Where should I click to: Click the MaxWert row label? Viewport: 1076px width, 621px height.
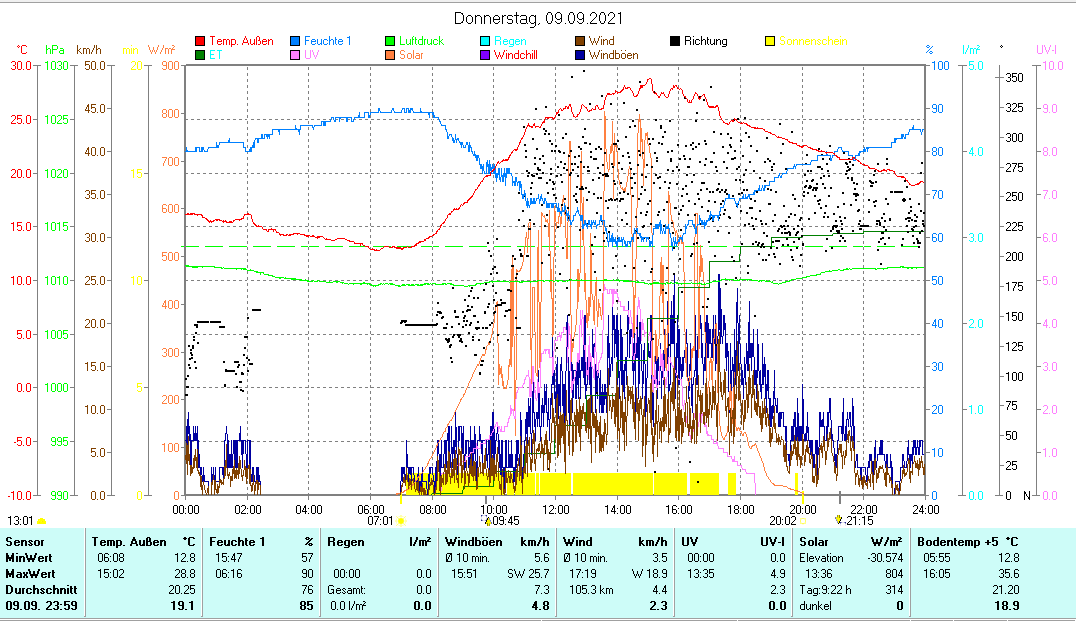pyautogui.click(x=30, y=574)
